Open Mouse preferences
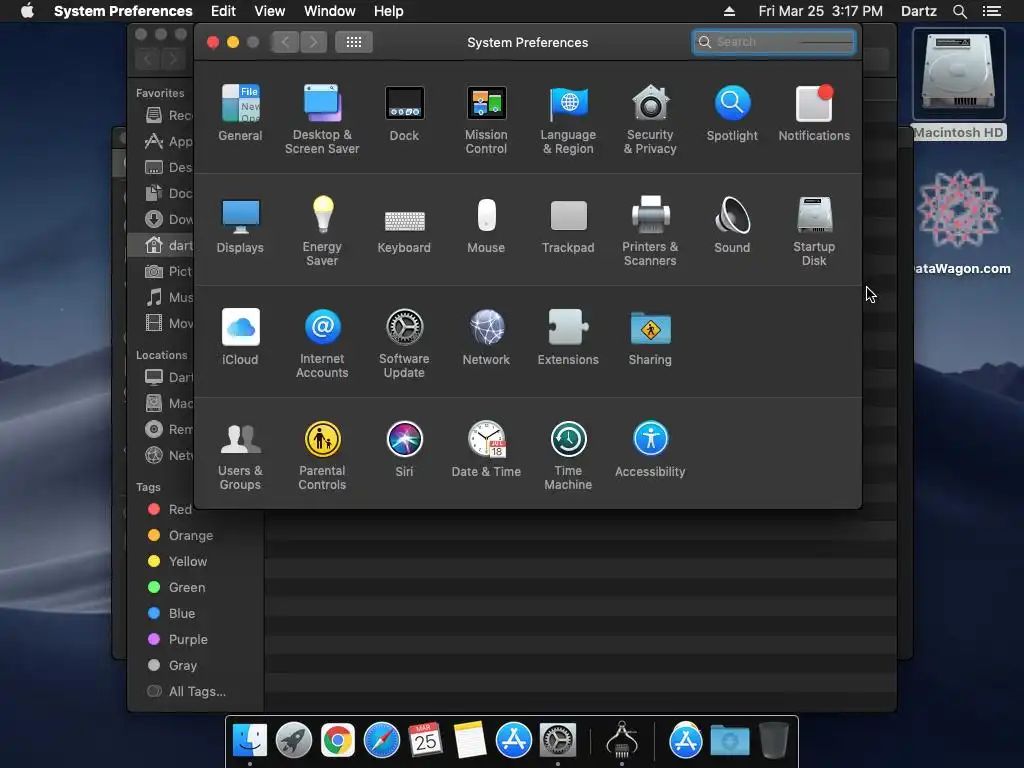 click(x=486, y=225)
